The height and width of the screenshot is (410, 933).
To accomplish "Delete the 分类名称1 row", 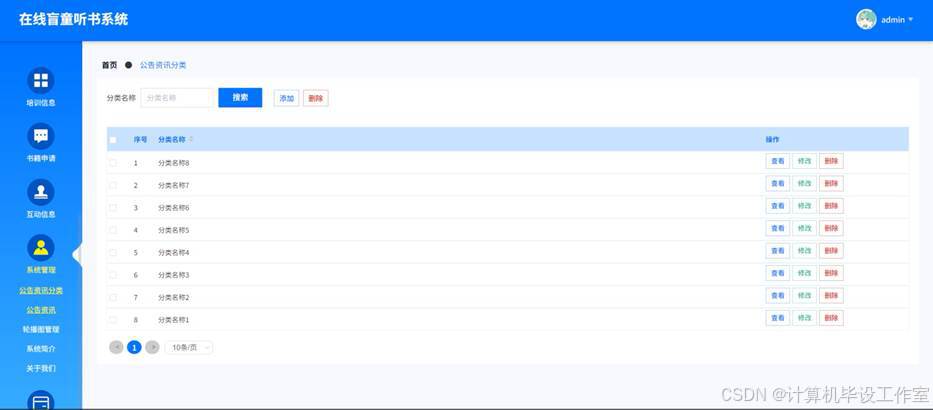I will (831, 318).
